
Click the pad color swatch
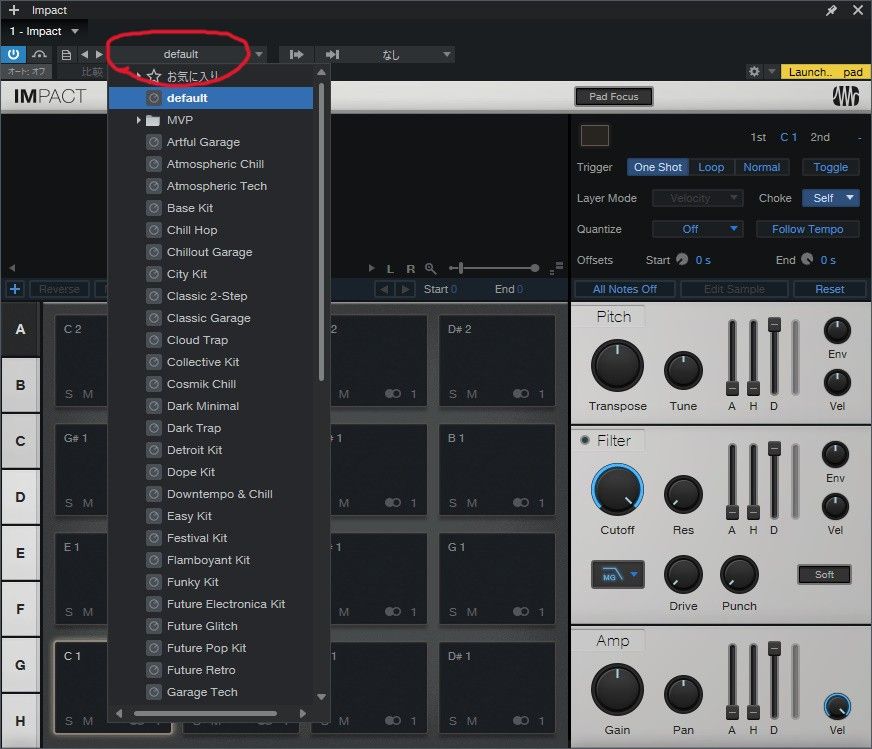point(594,136)
